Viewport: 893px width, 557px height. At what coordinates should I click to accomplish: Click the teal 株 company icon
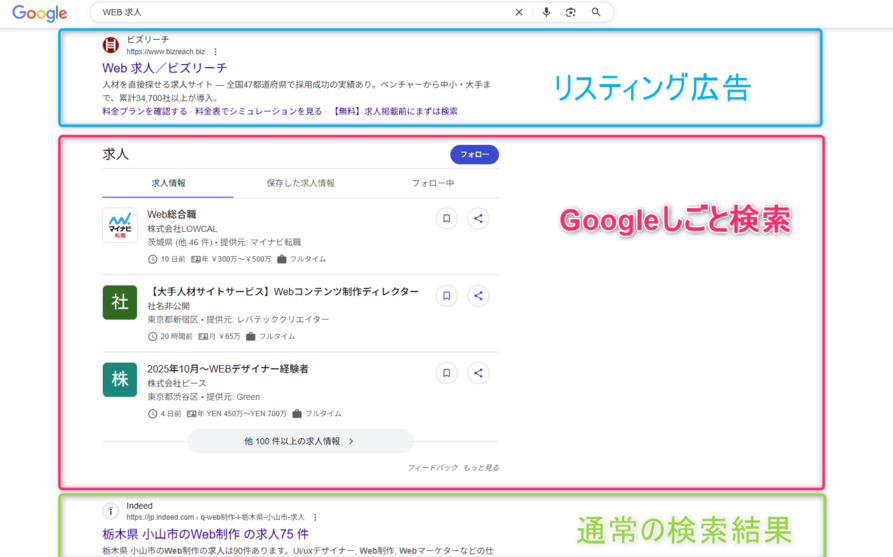120,379
